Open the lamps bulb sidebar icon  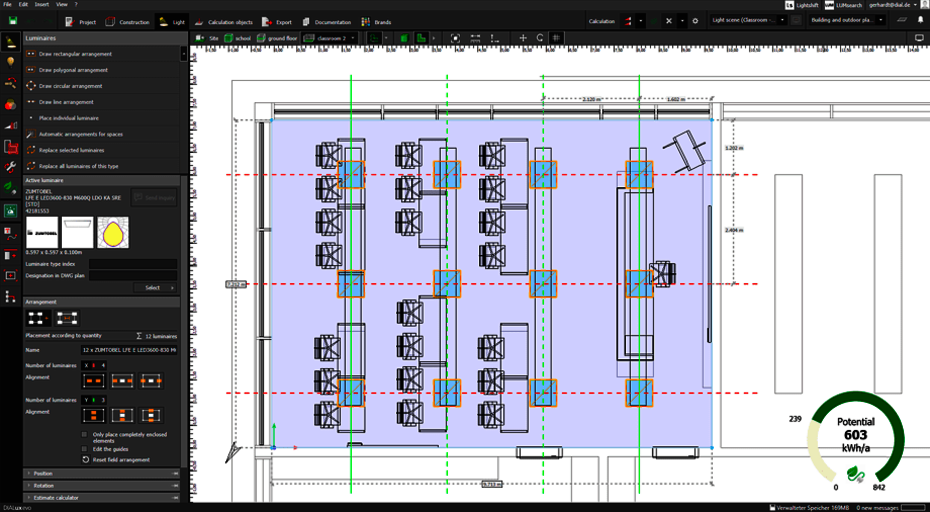(11, 61)
